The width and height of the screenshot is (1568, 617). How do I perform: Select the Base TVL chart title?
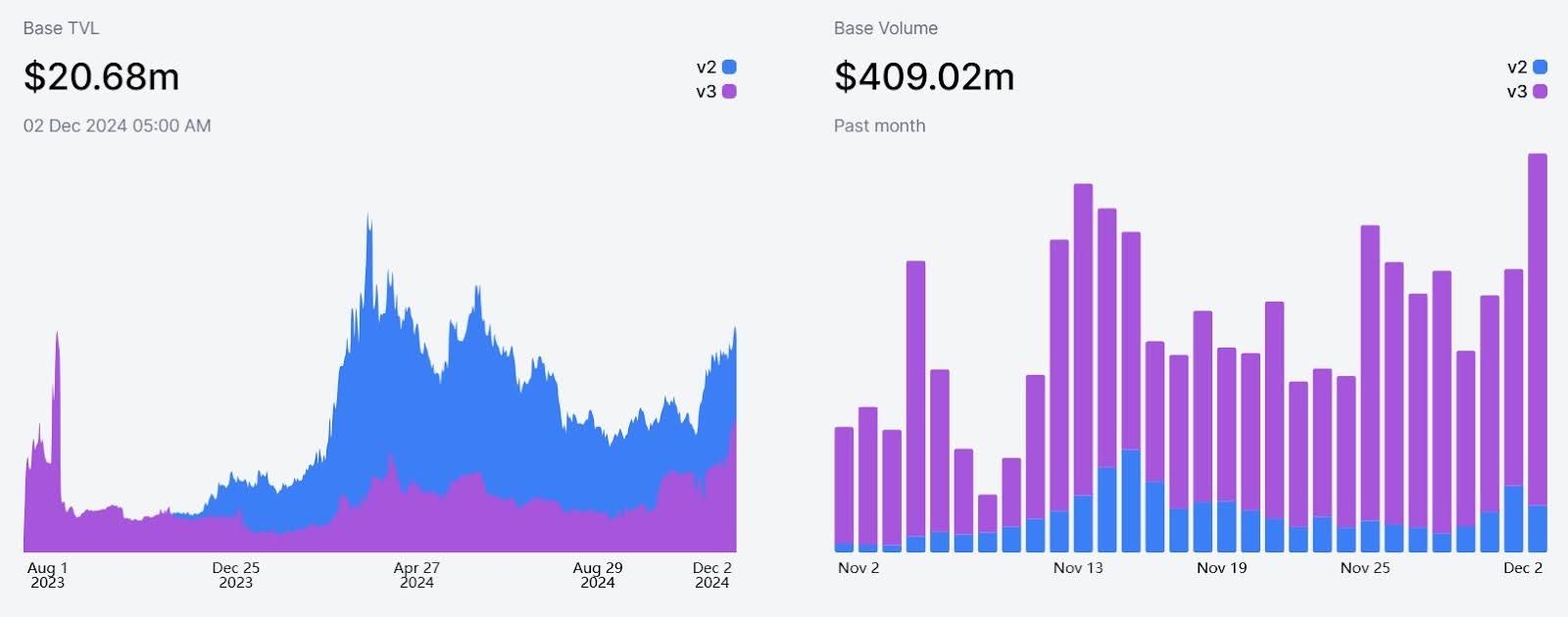61,28
